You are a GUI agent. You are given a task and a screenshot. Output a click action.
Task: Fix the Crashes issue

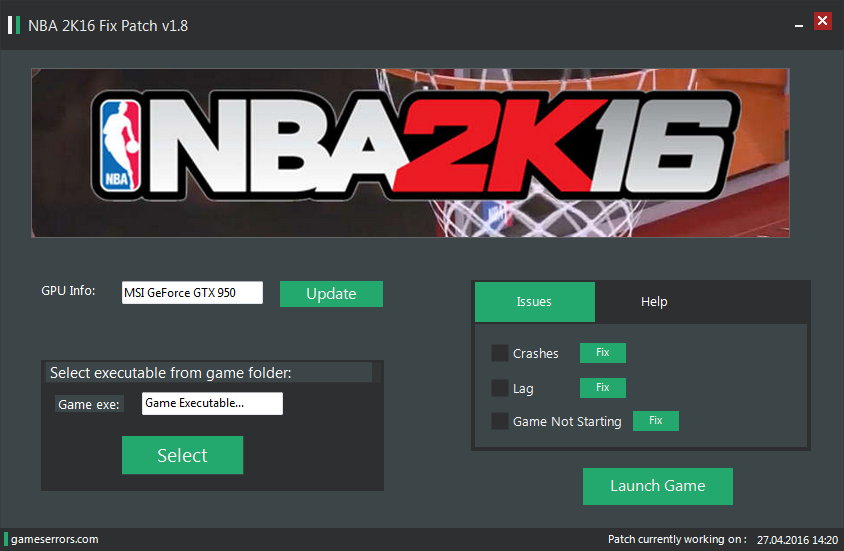point(603,353)
